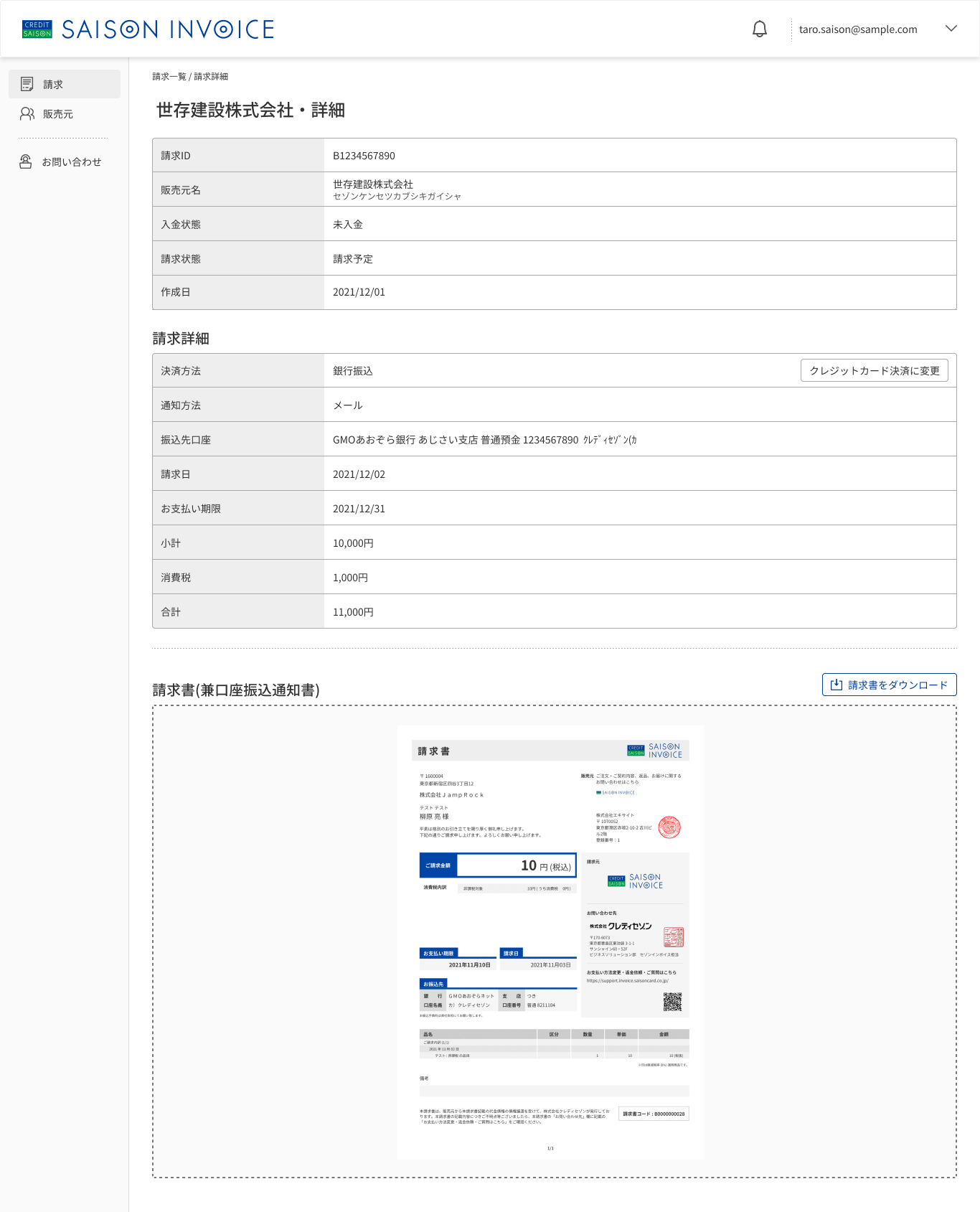Open the 請求 sidebar menu item
This screenshot has width=980, height=1212.
click(x=65, y=84)
